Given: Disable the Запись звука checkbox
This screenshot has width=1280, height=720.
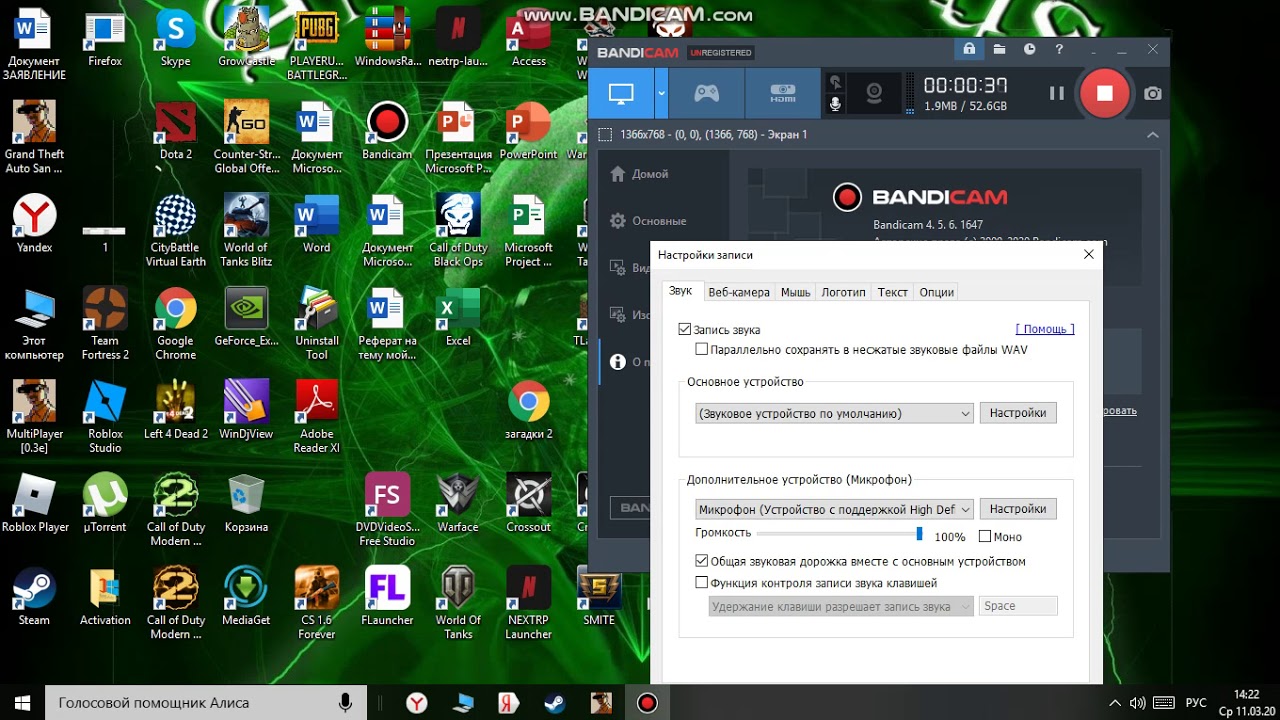Looking at the screenshot, I should [x=685, y=329].
